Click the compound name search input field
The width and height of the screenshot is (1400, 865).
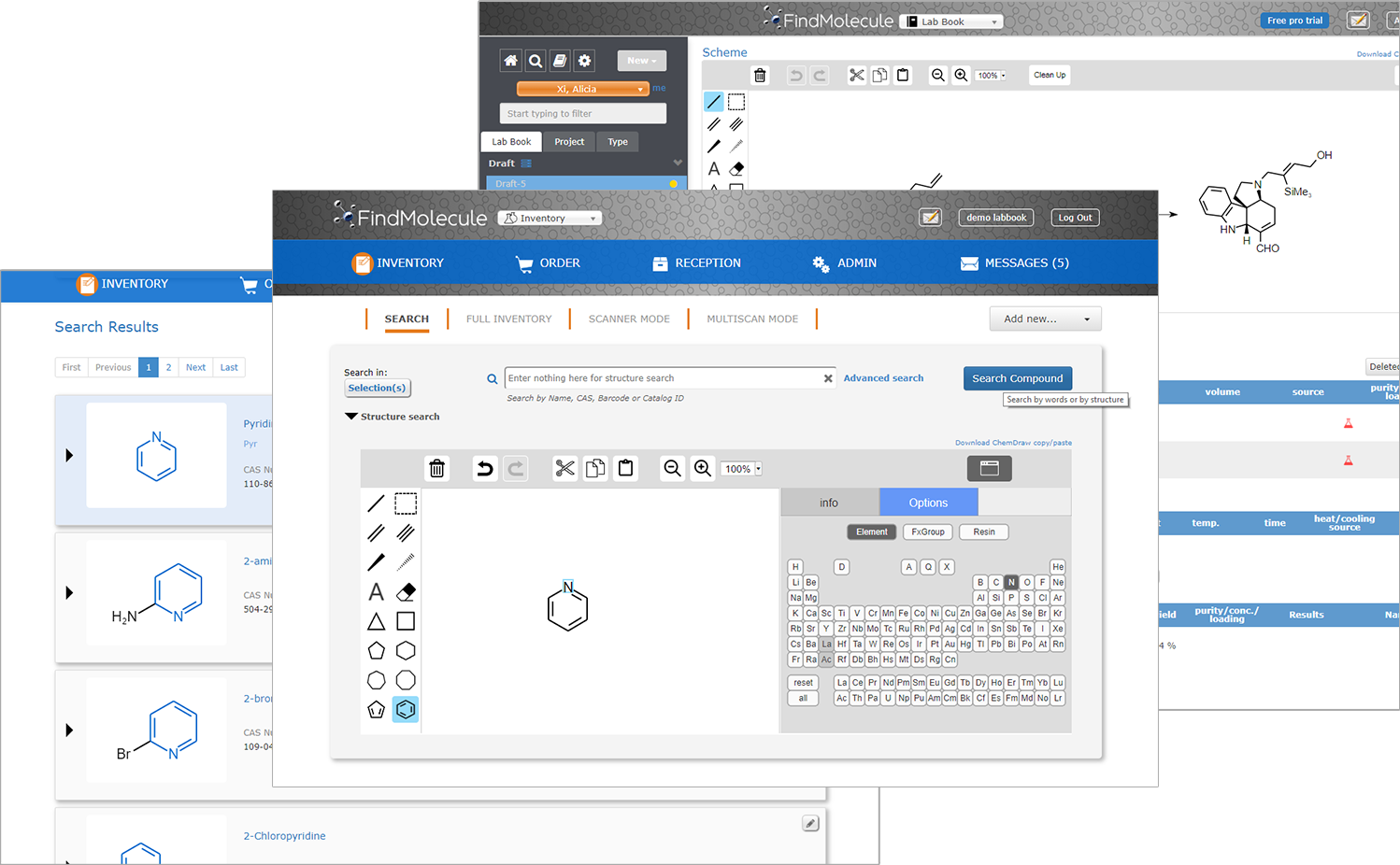point(662,378)
